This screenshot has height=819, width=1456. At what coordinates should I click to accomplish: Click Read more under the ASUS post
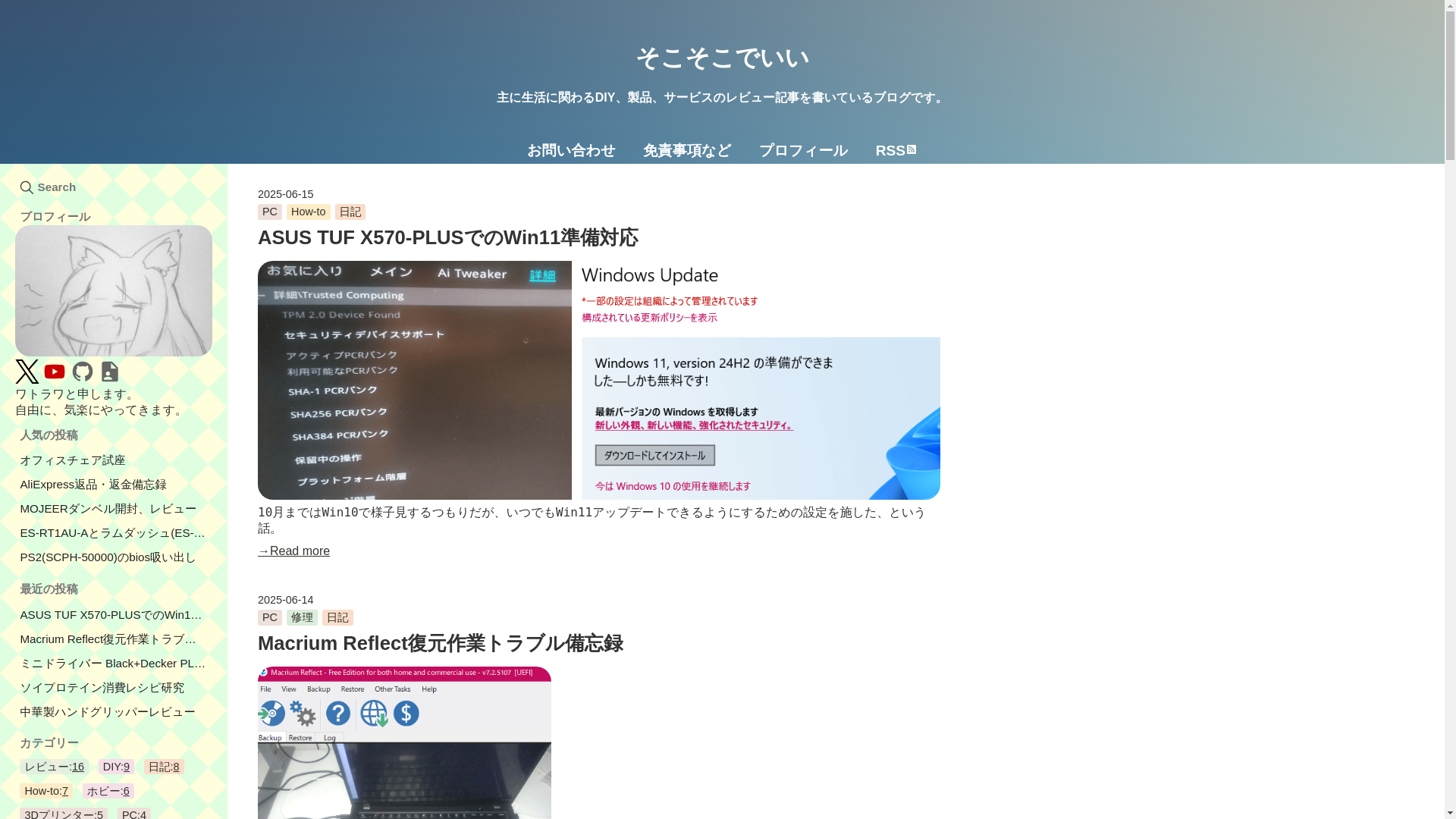293,551
